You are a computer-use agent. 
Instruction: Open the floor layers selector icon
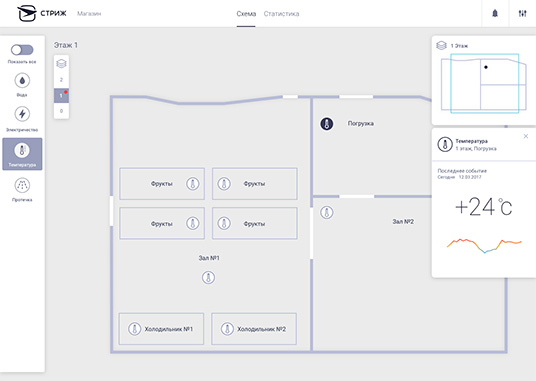click(x=61, y=64)
